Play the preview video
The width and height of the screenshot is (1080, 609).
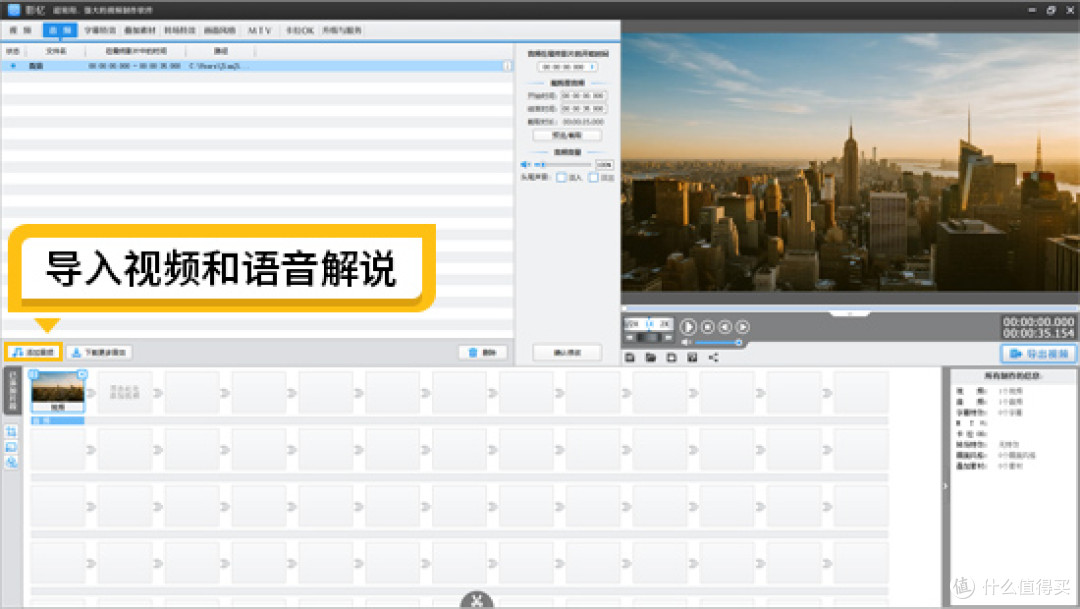[x=688, y=327]
